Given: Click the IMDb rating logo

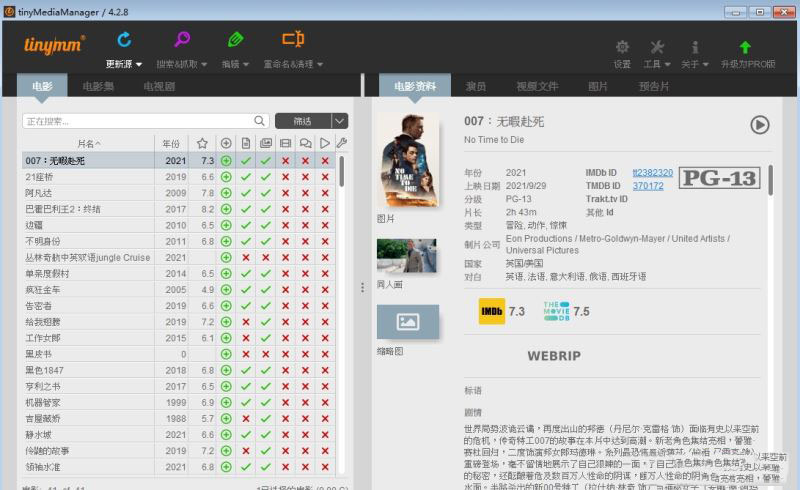Looking at the screenshot, I should click(491, 311).
